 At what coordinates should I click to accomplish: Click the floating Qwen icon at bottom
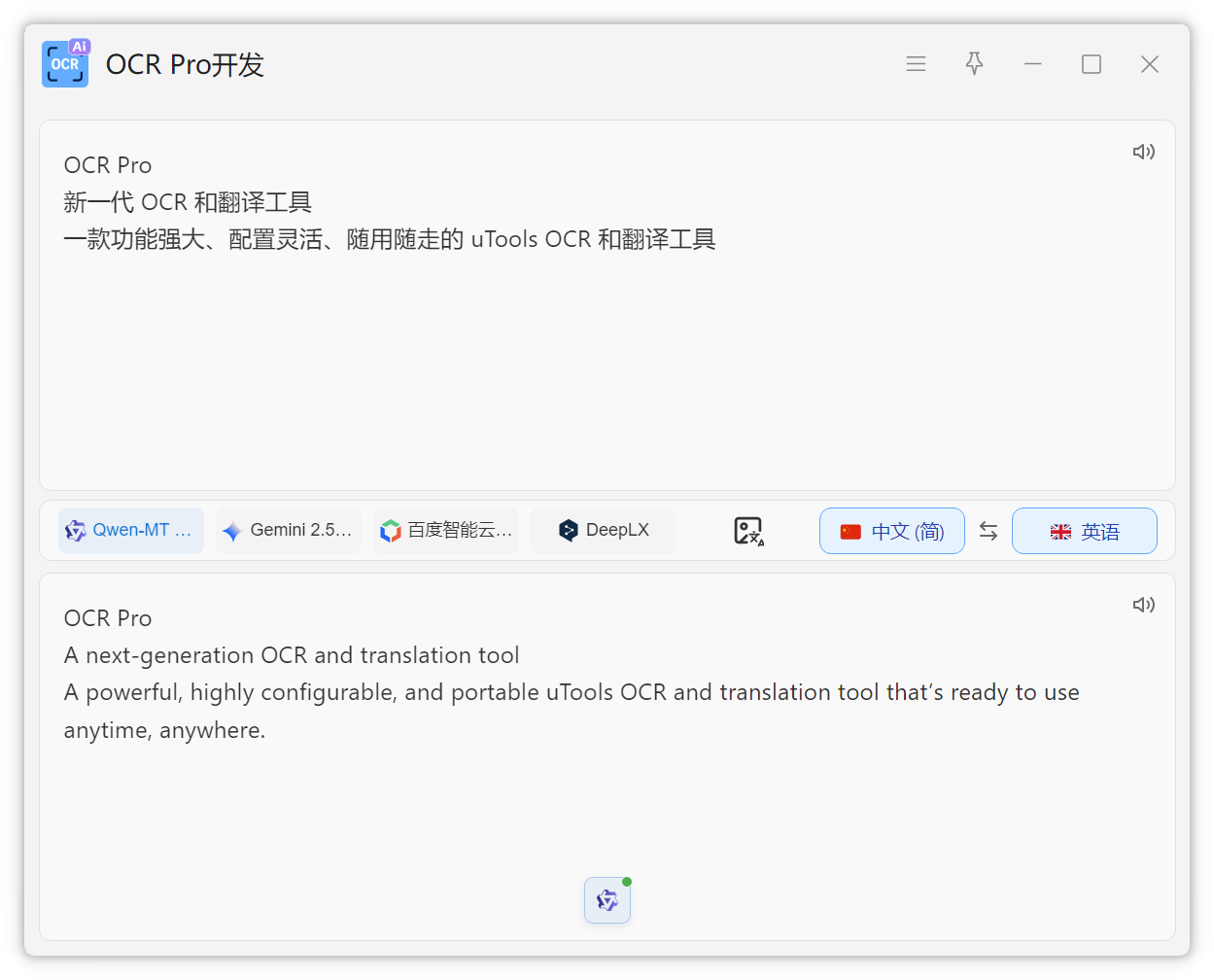[x=607, y=900]
